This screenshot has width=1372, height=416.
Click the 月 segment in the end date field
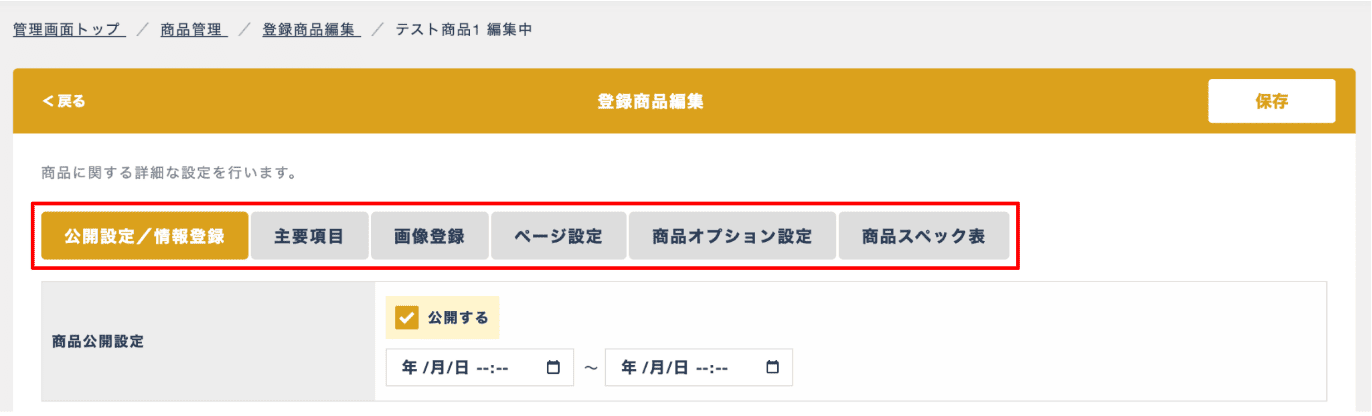click(x=652, y=368)
